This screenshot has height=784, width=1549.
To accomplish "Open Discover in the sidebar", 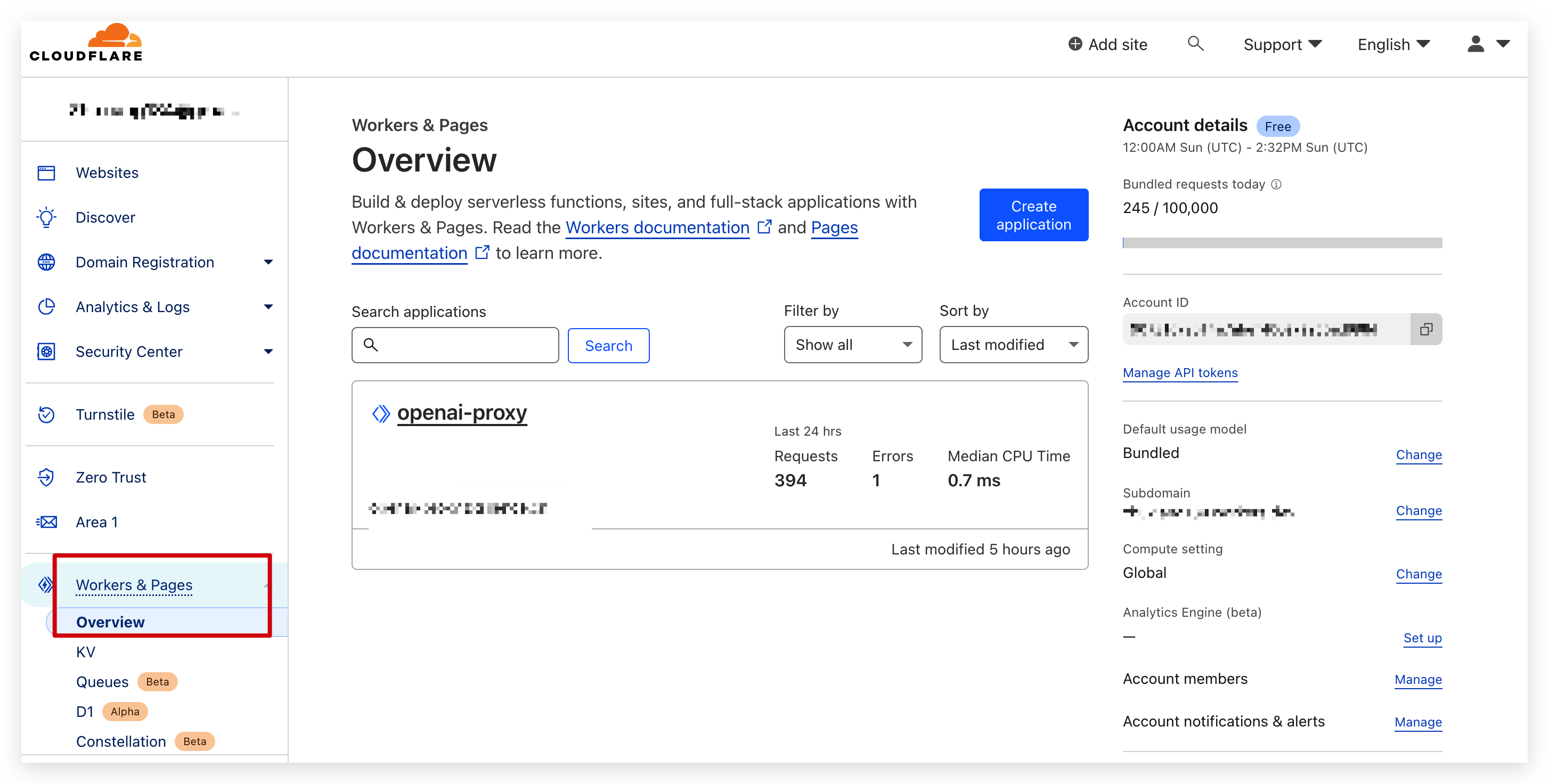I will click(105, 218).
